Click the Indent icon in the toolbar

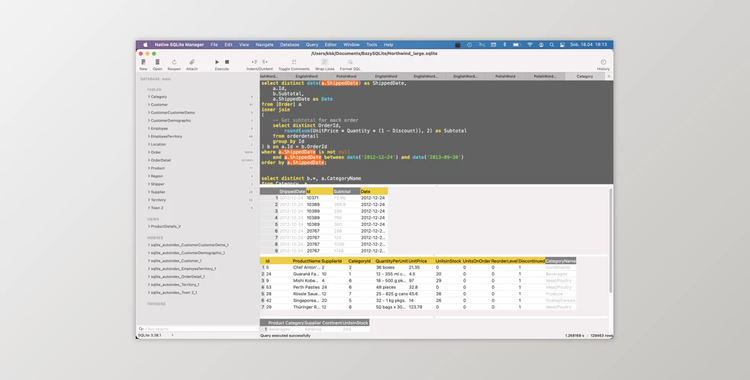tap(254, 62)
